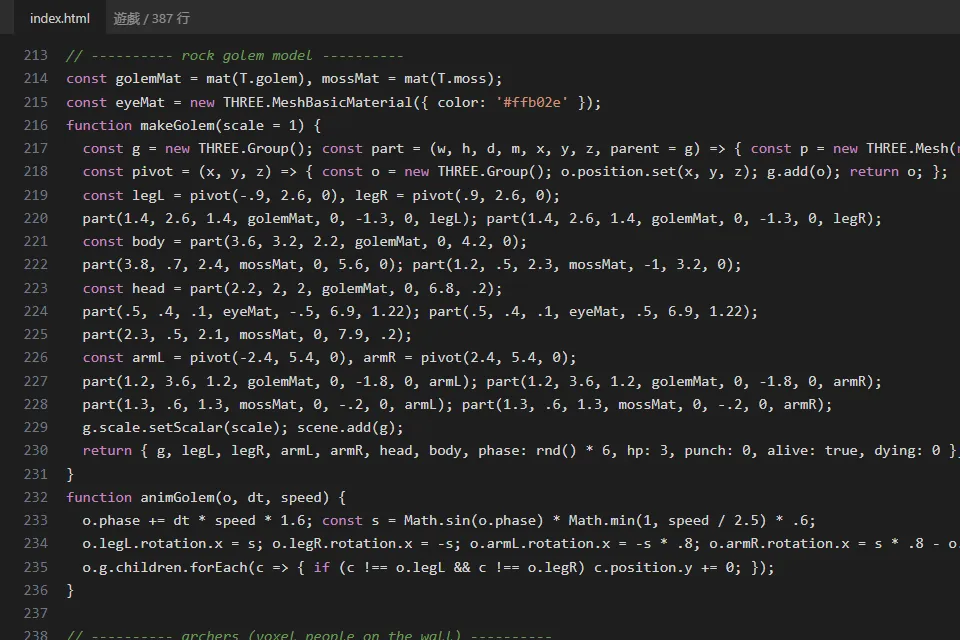This screenshot has height=640, width=960.
Task: Click the "遊戲 / 387 行" label
Action: pyautogui.click(x=151, y=18)
